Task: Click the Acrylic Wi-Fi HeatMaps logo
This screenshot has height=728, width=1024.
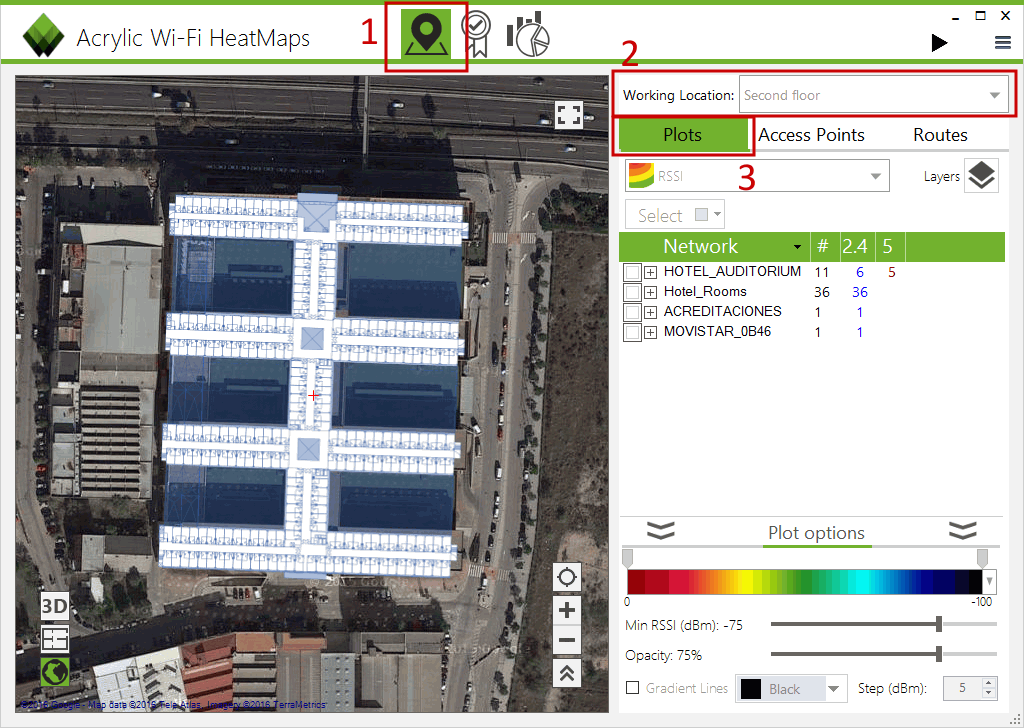Action: pyautogui.click(x=43, y=35)
